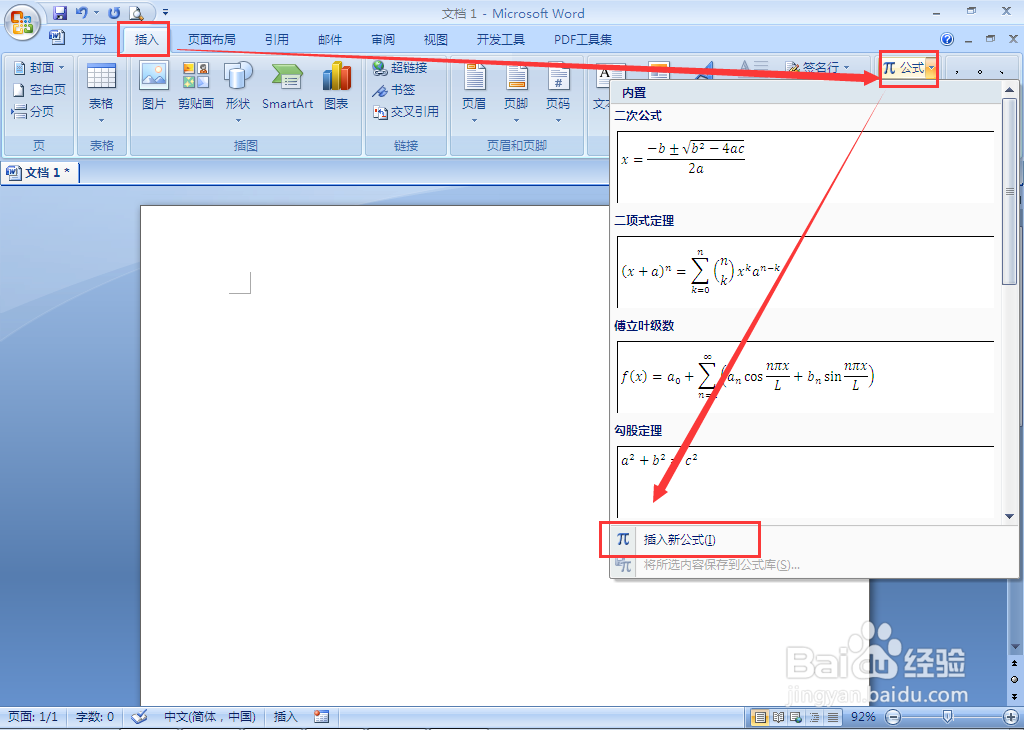
Task: Insert the 二项式定理 binomial theorem equation
Action: [x=806, y=272]
